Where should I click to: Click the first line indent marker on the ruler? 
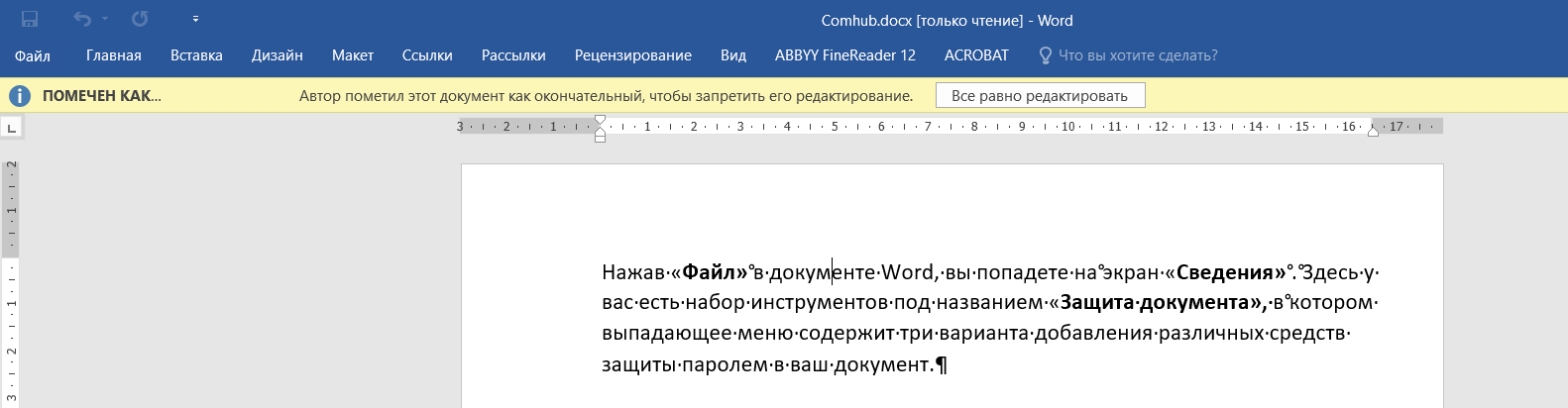(x=600, y=120)
